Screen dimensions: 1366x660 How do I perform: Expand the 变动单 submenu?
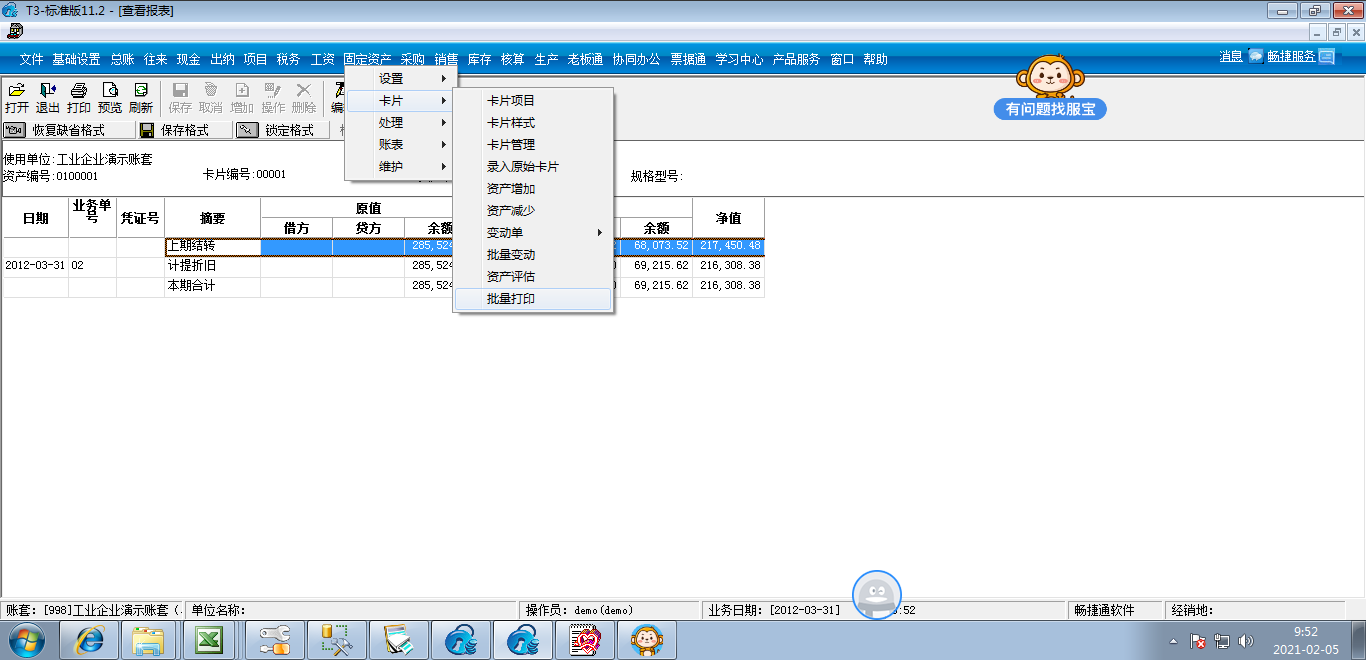click(533, 233)
